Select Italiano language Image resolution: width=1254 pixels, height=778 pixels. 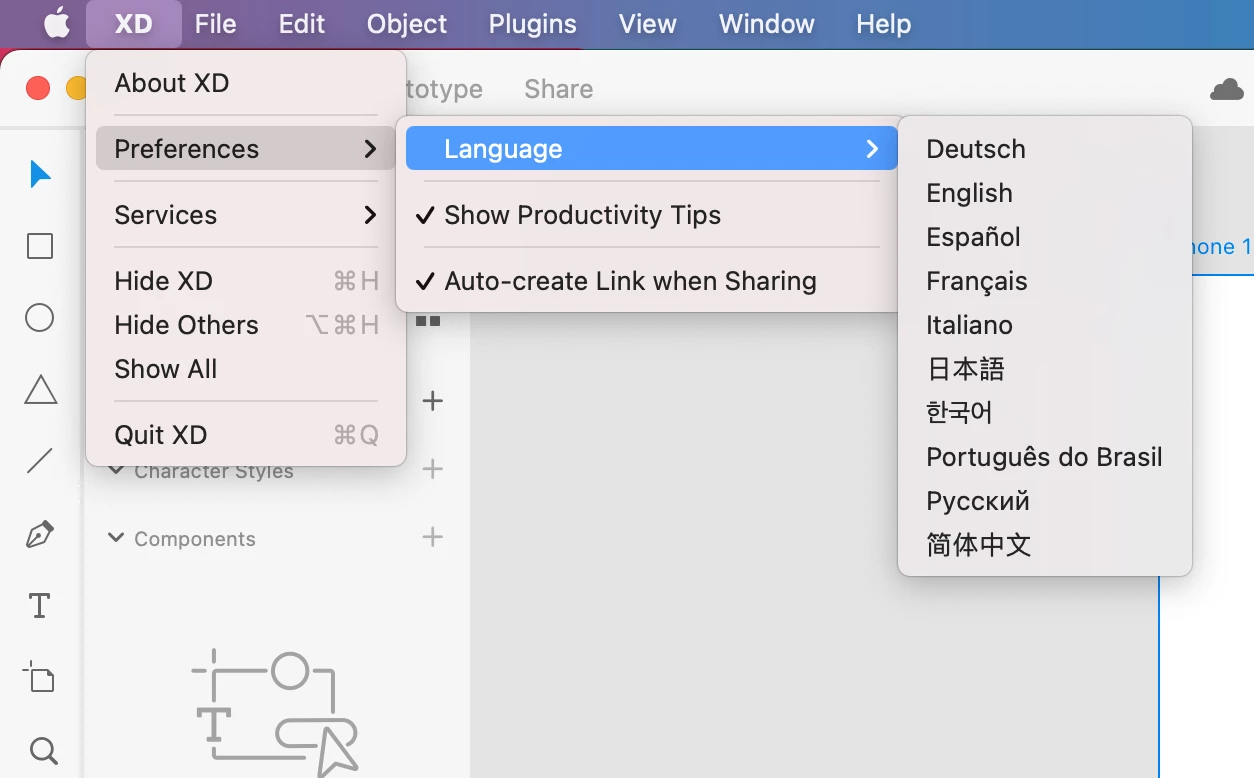pos(1045,325)
